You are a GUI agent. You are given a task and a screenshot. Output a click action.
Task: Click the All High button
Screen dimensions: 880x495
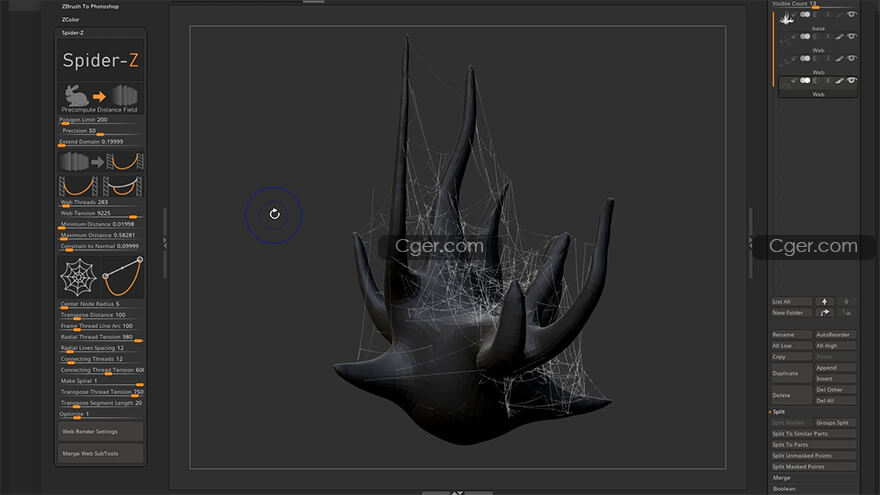pyautogui.click(x=836, y=346)
